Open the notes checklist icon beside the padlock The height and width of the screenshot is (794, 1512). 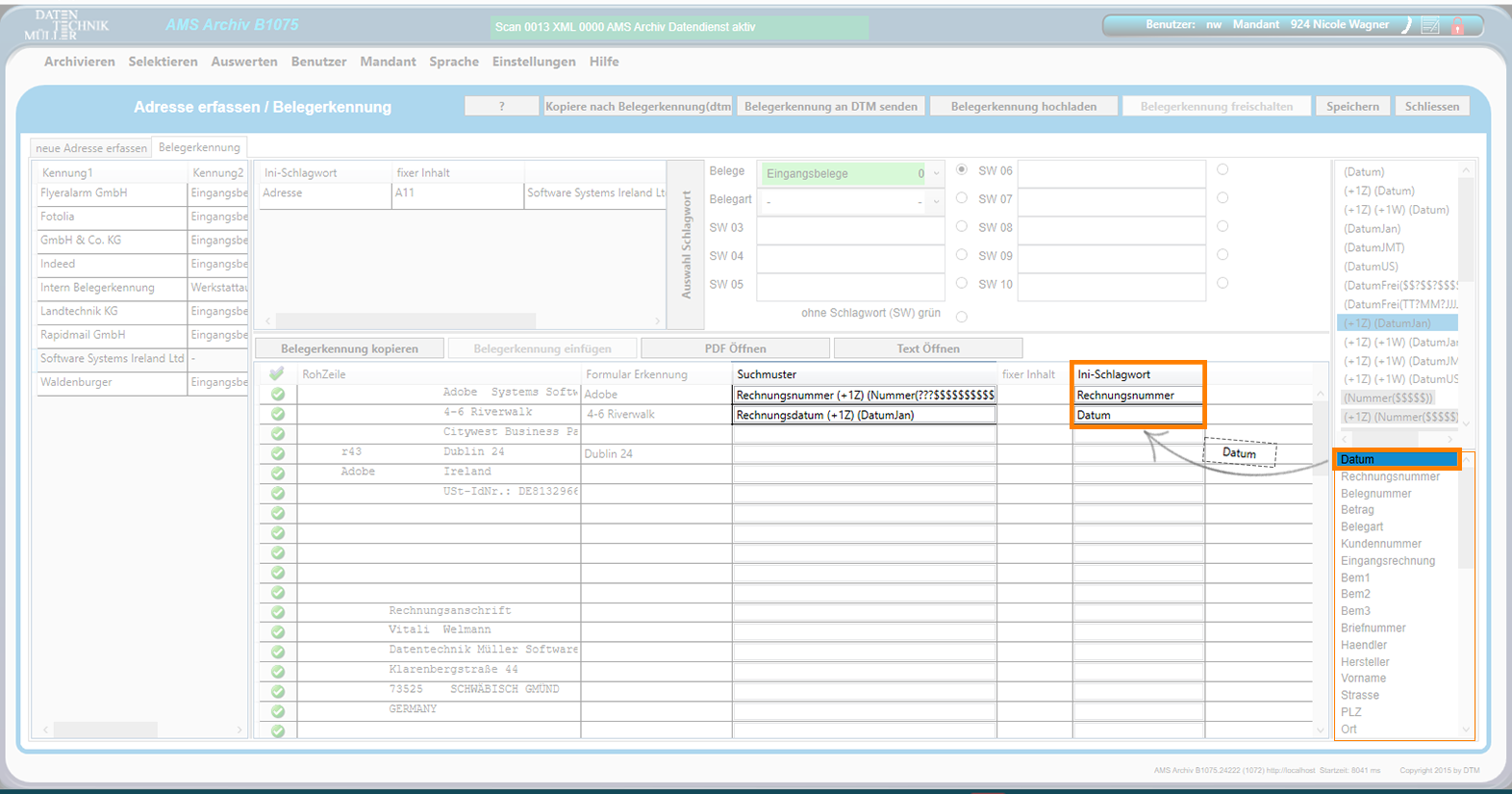coord(1430,26)
